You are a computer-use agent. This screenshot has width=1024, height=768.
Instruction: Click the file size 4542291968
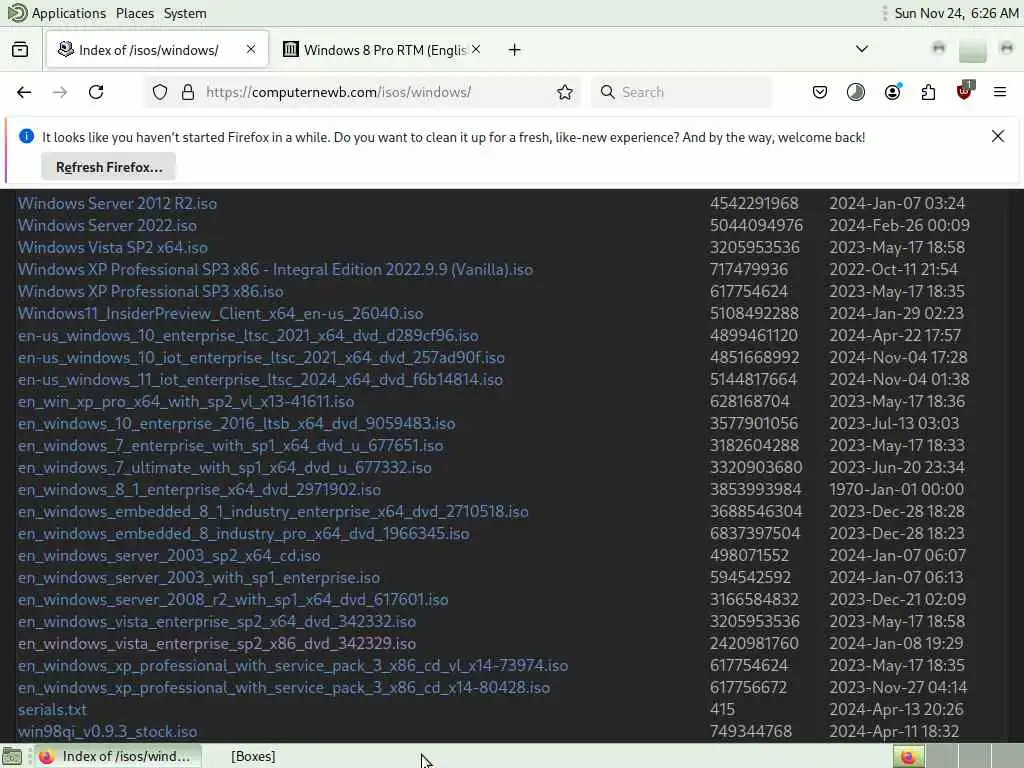[754, 203]
